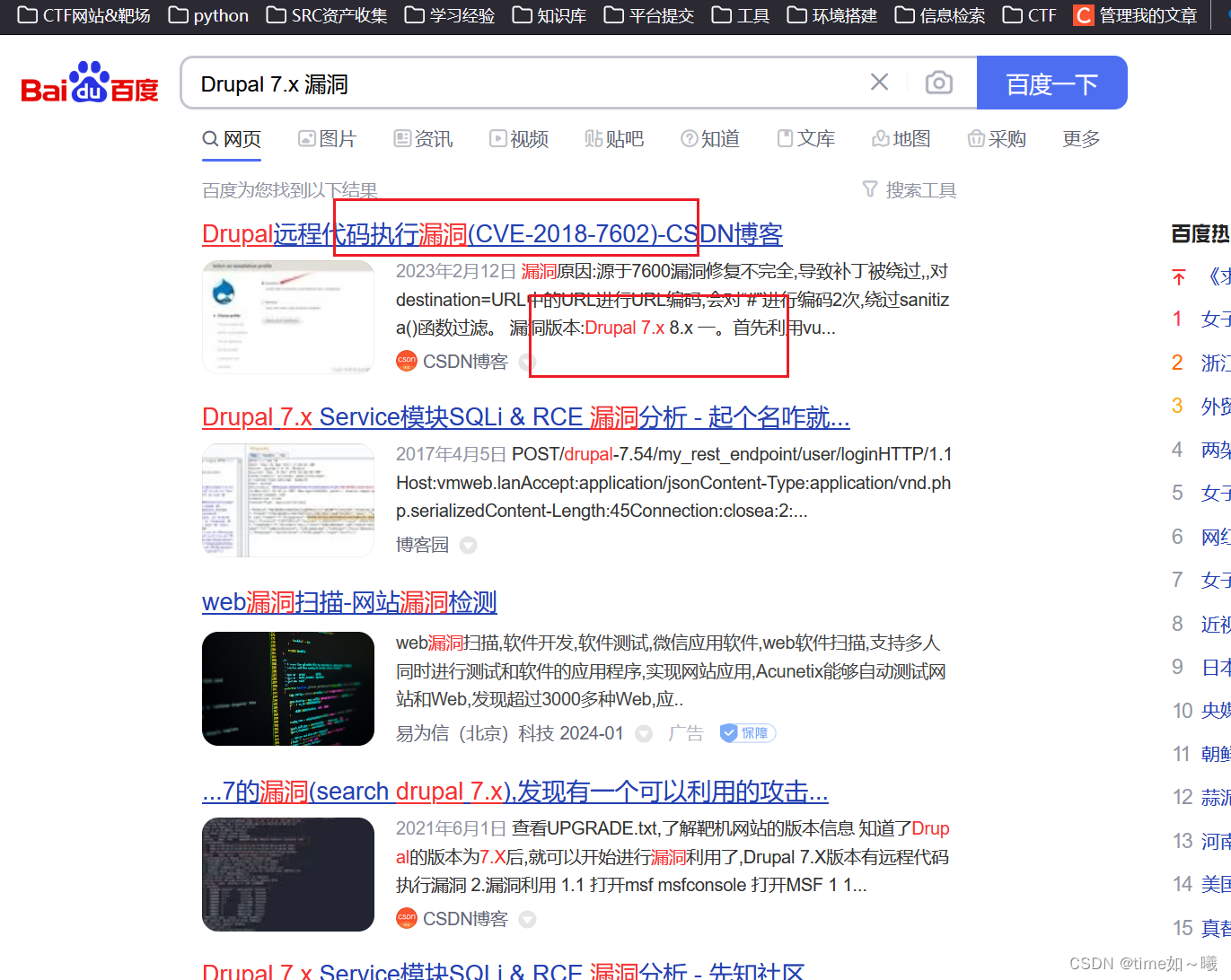Switch to the 知道 tab
1231x980 pixels.
(710, 139)
